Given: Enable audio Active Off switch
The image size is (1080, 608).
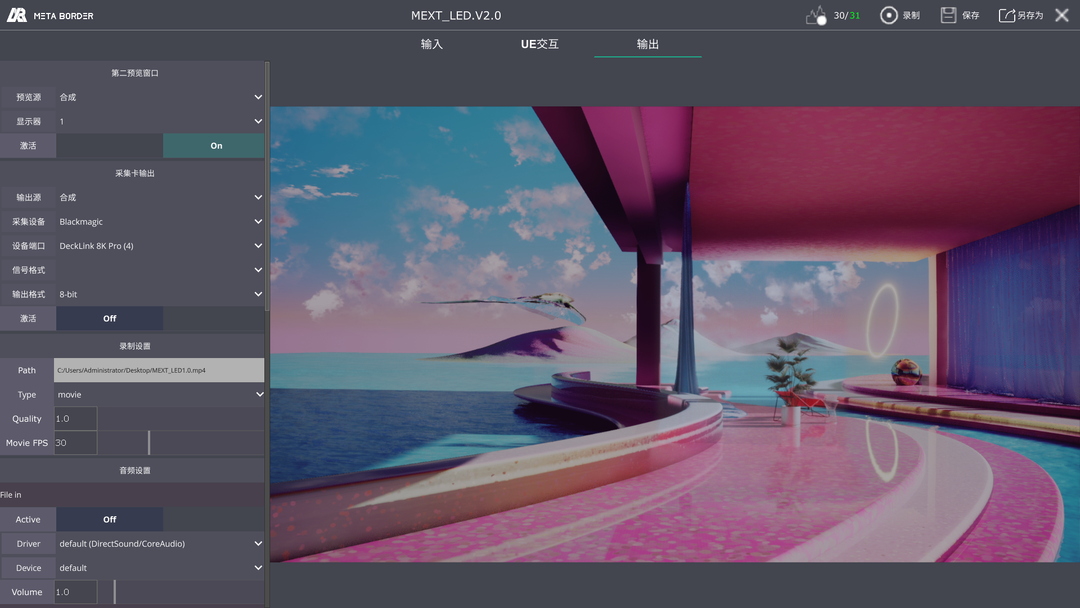Looking at the screenshot, I should pos(110,519).
